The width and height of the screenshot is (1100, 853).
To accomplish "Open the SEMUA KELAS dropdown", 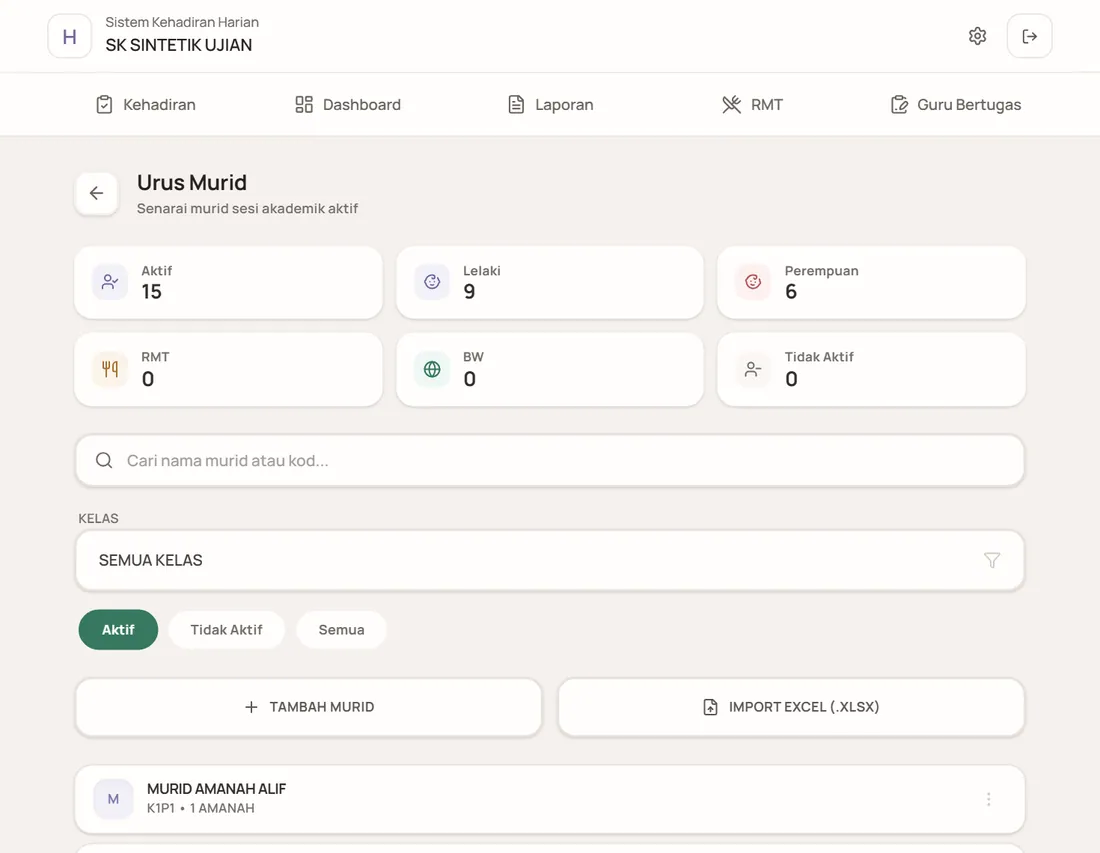I will tap(550, 560).
